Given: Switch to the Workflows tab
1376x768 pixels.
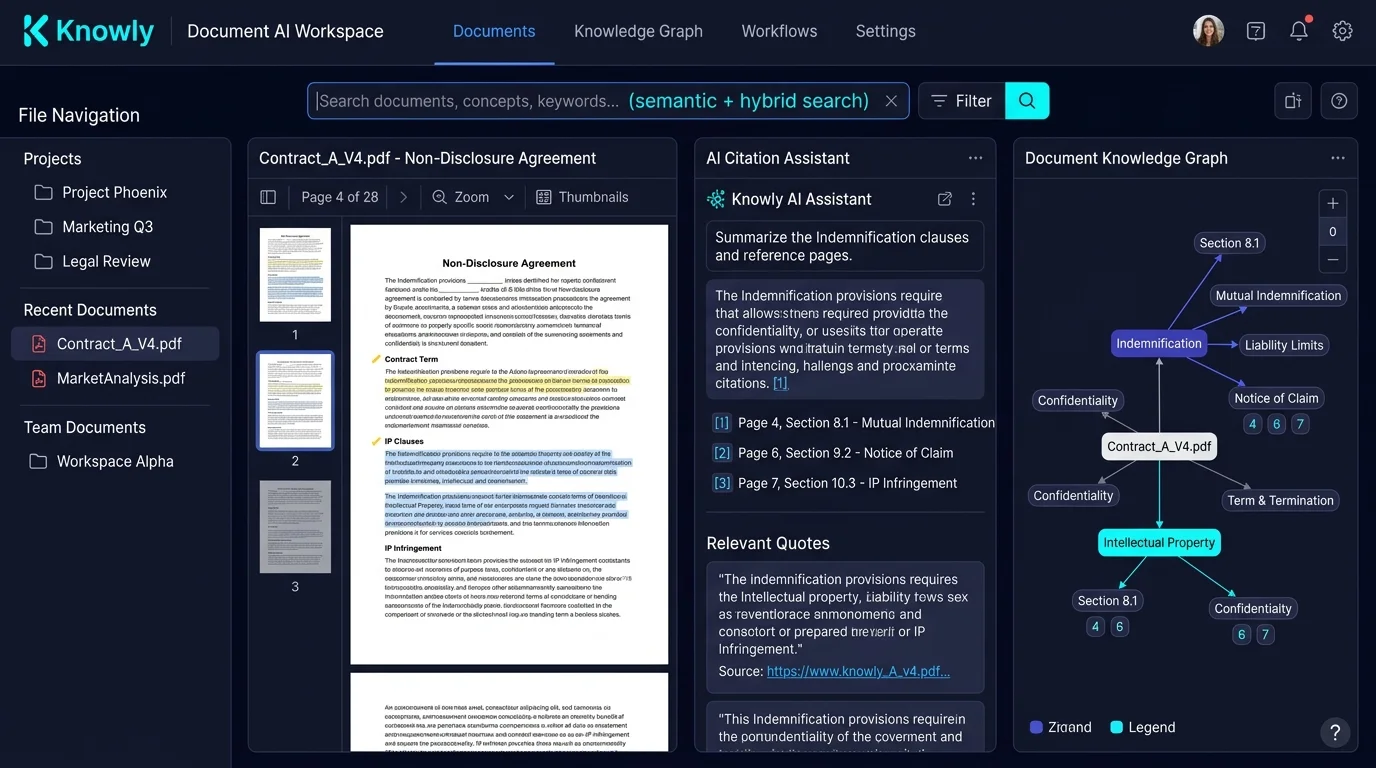Looking at the screenshot, I should (779, 31).
